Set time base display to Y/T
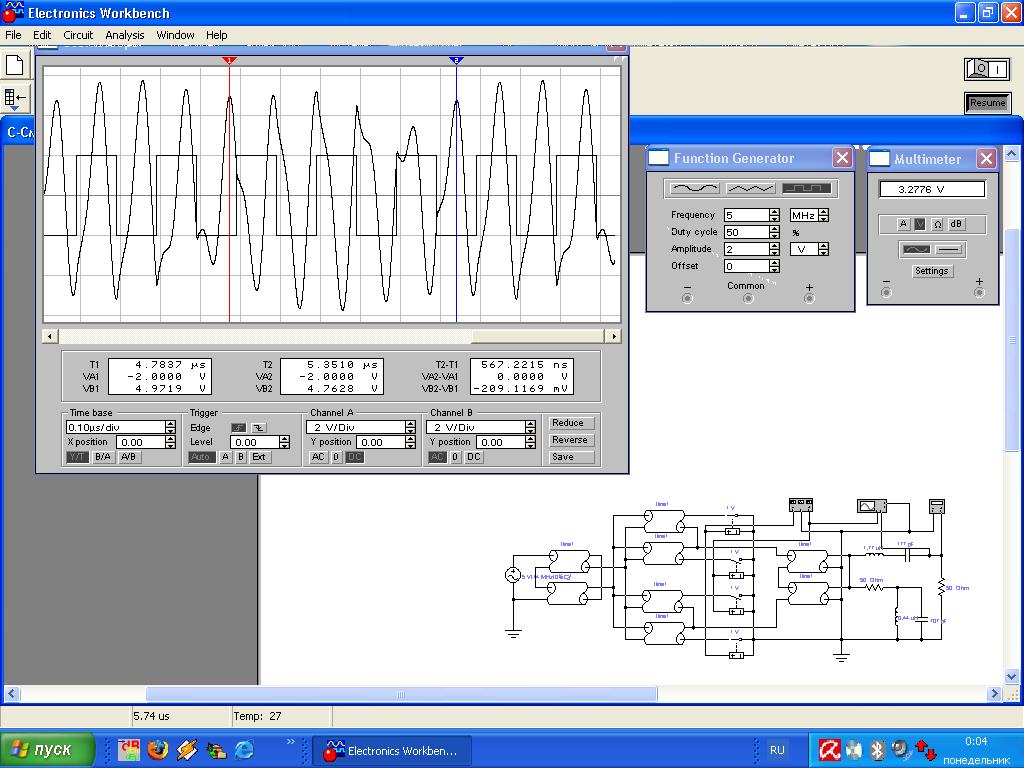 [x=77, y=457]
